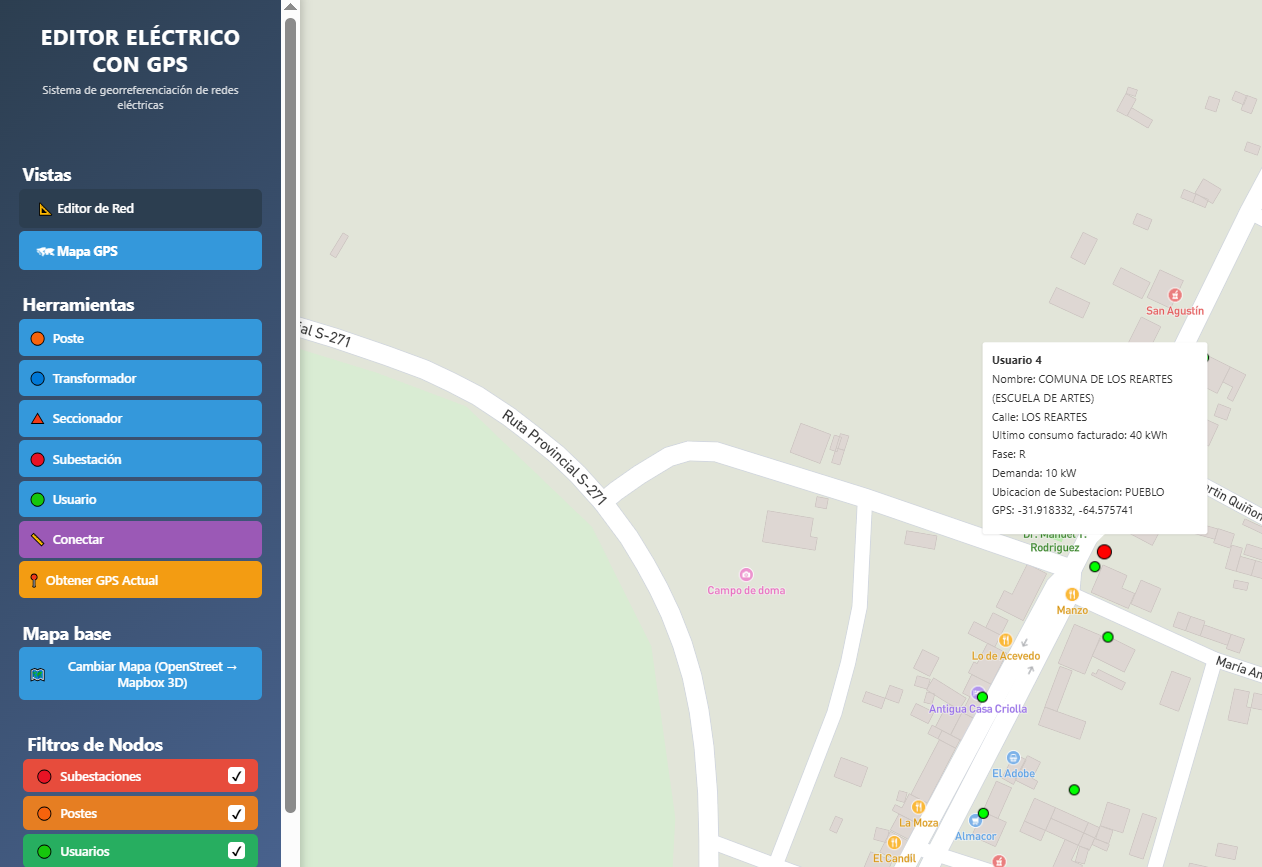This screenshot has width=1262, height=867.
Task: Select the red Subestación marker on the map
Action: pyautogui.click(x=1103, y=551)
